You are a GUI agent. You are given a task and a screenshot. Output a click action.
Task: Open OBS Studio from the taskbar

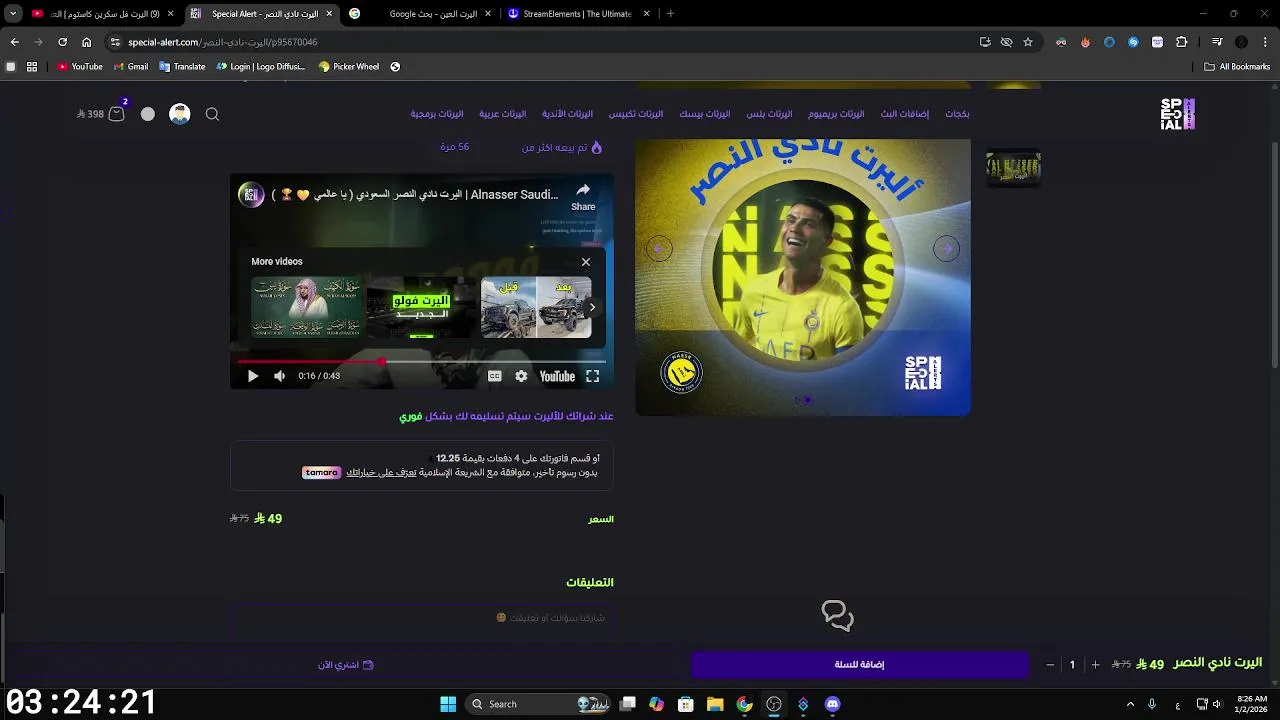[774, 704]
